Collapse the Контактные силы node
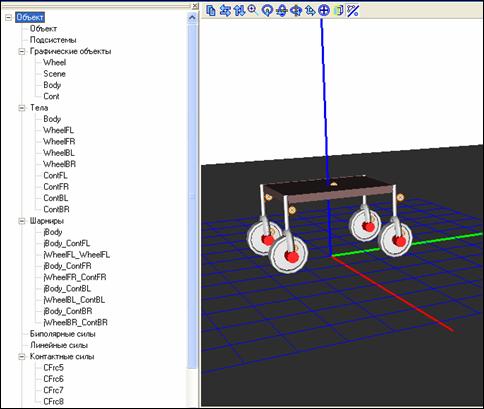This screenshot has height=409, width=484. coord(22,357)
